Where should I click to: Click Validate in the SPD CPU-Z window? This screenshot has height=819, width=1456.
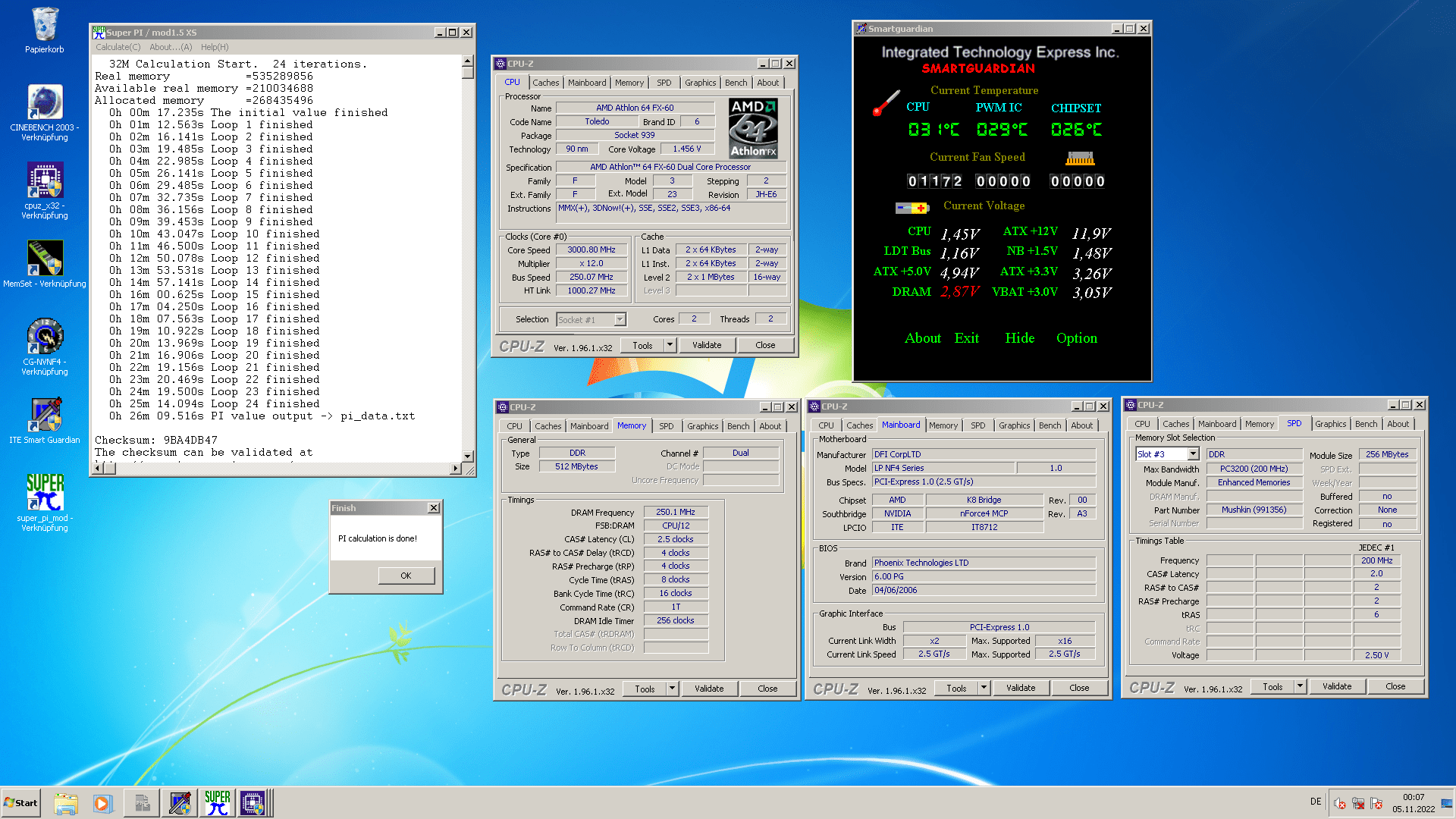coord(1337,686)
